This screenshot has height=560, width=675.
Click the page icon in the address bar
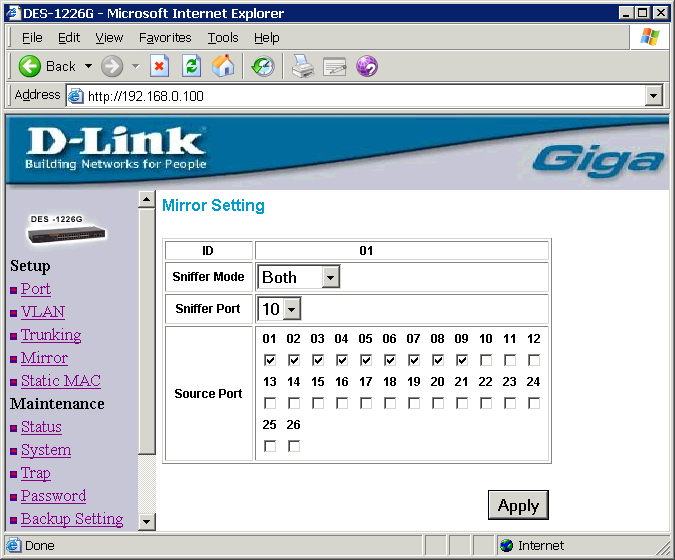pos(76,96)
